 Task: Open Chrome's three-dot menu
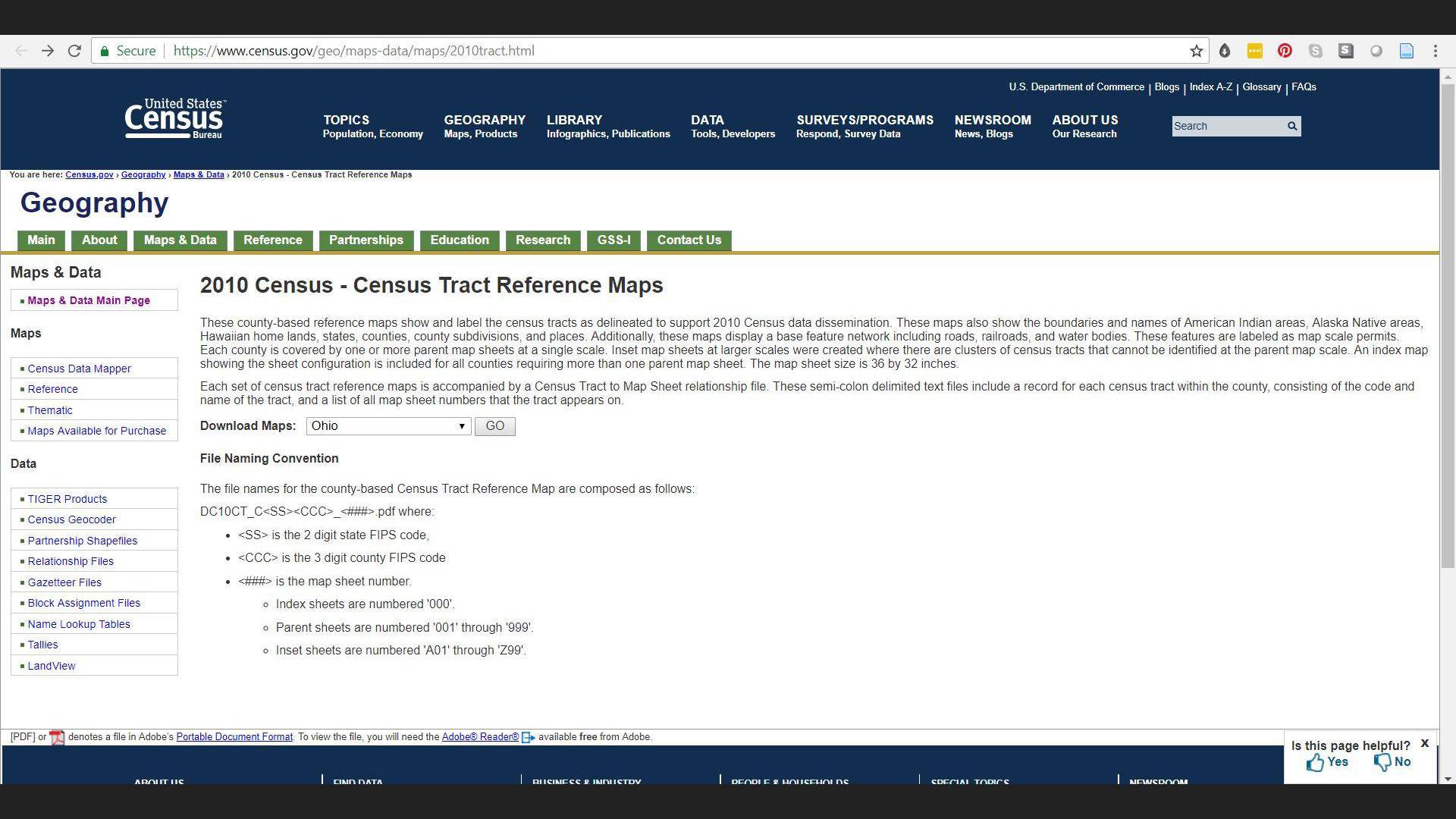point(1435,51)
